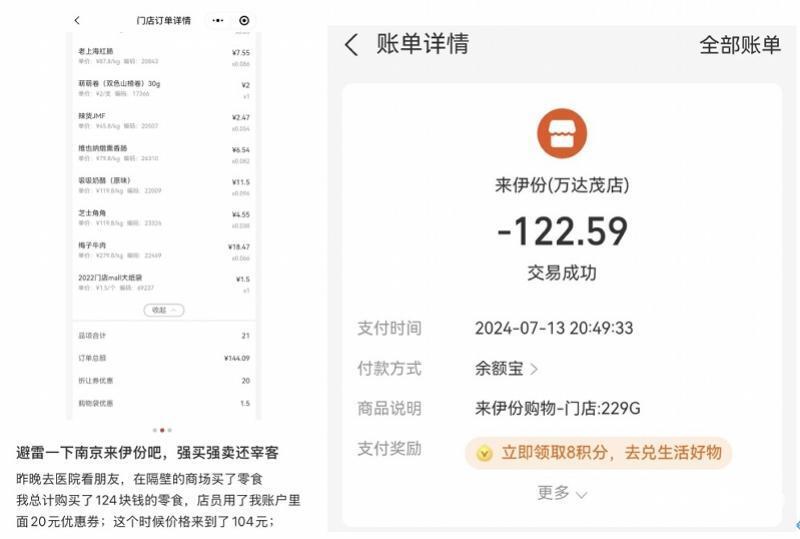Select the 来伊份(万达茂店) merchant name

tap(562, 185)
